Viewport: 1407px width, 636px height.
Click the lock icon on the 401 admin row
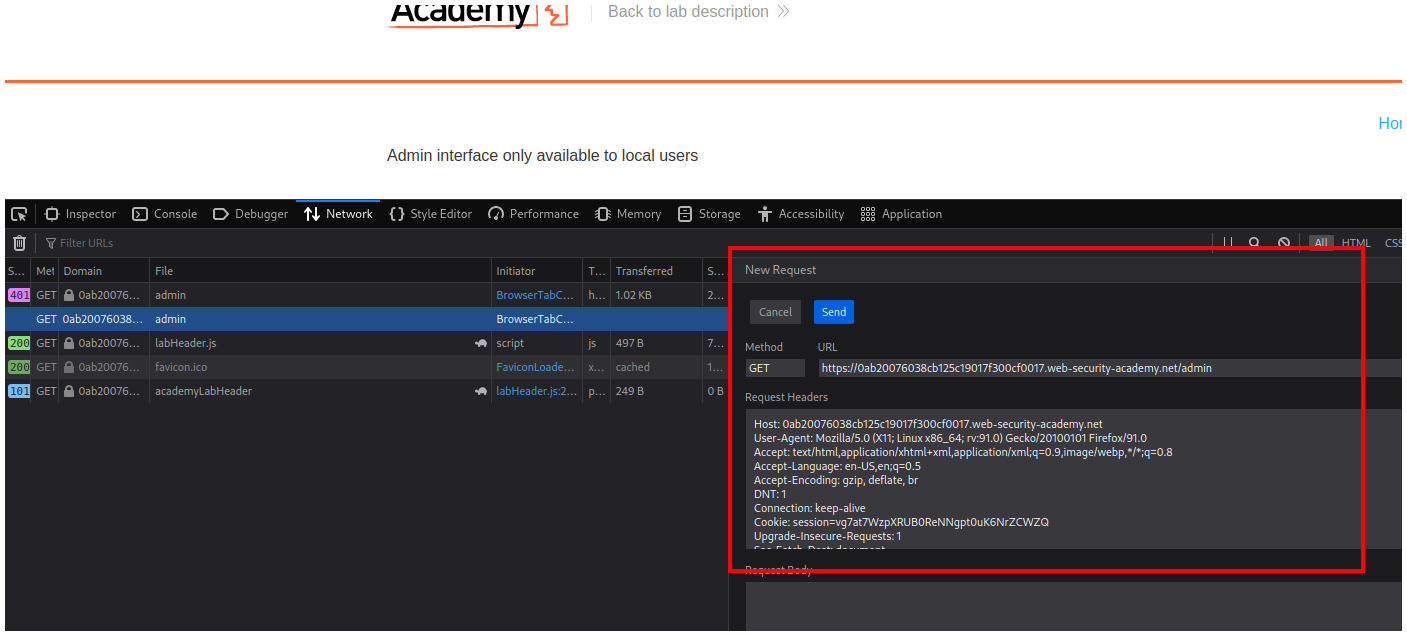point(69,295)
